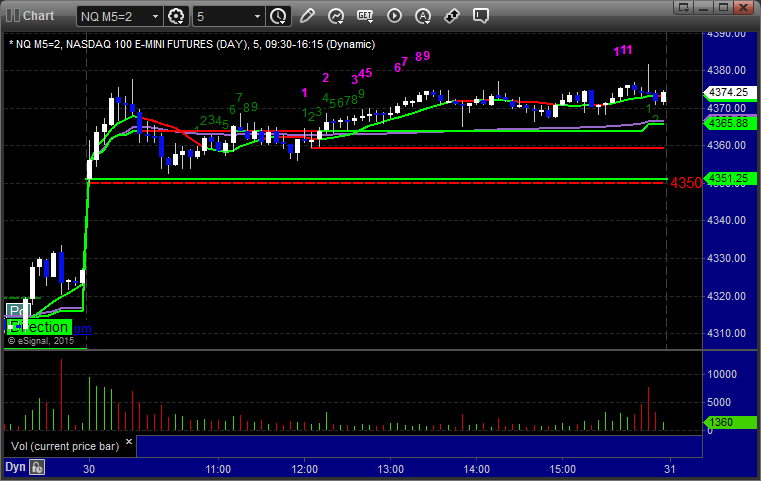
Task: Click the magenta 111 count marker
Action: [x=623, y=50]
